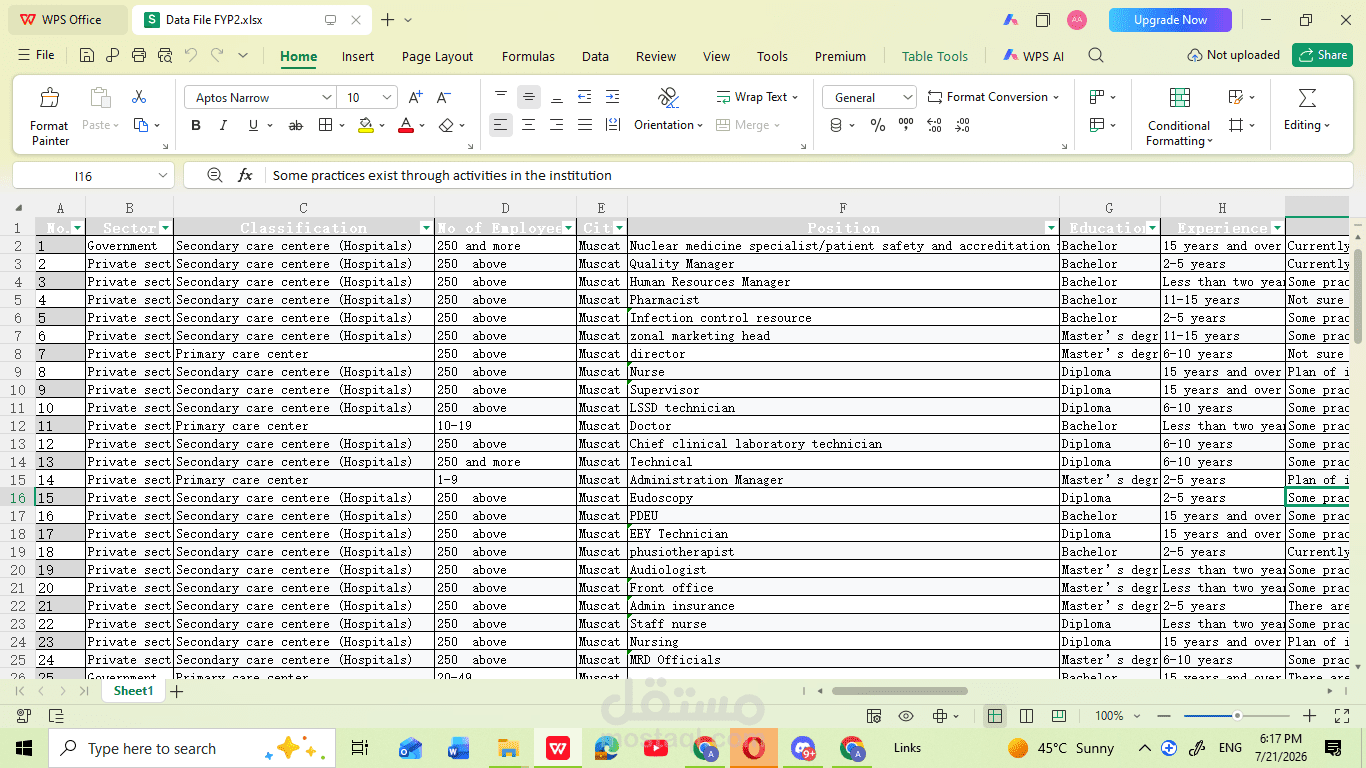Click the zoom slider in status bar
The image size is (1366, 768).
click(x=1237, y=716)
